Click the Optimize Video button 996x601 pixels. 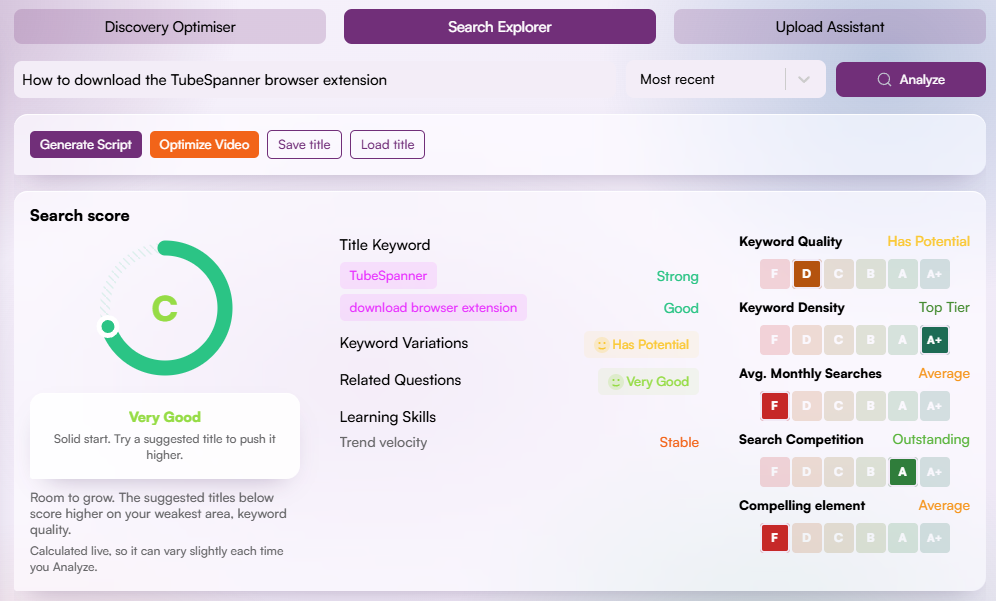(x=204, y=144)
